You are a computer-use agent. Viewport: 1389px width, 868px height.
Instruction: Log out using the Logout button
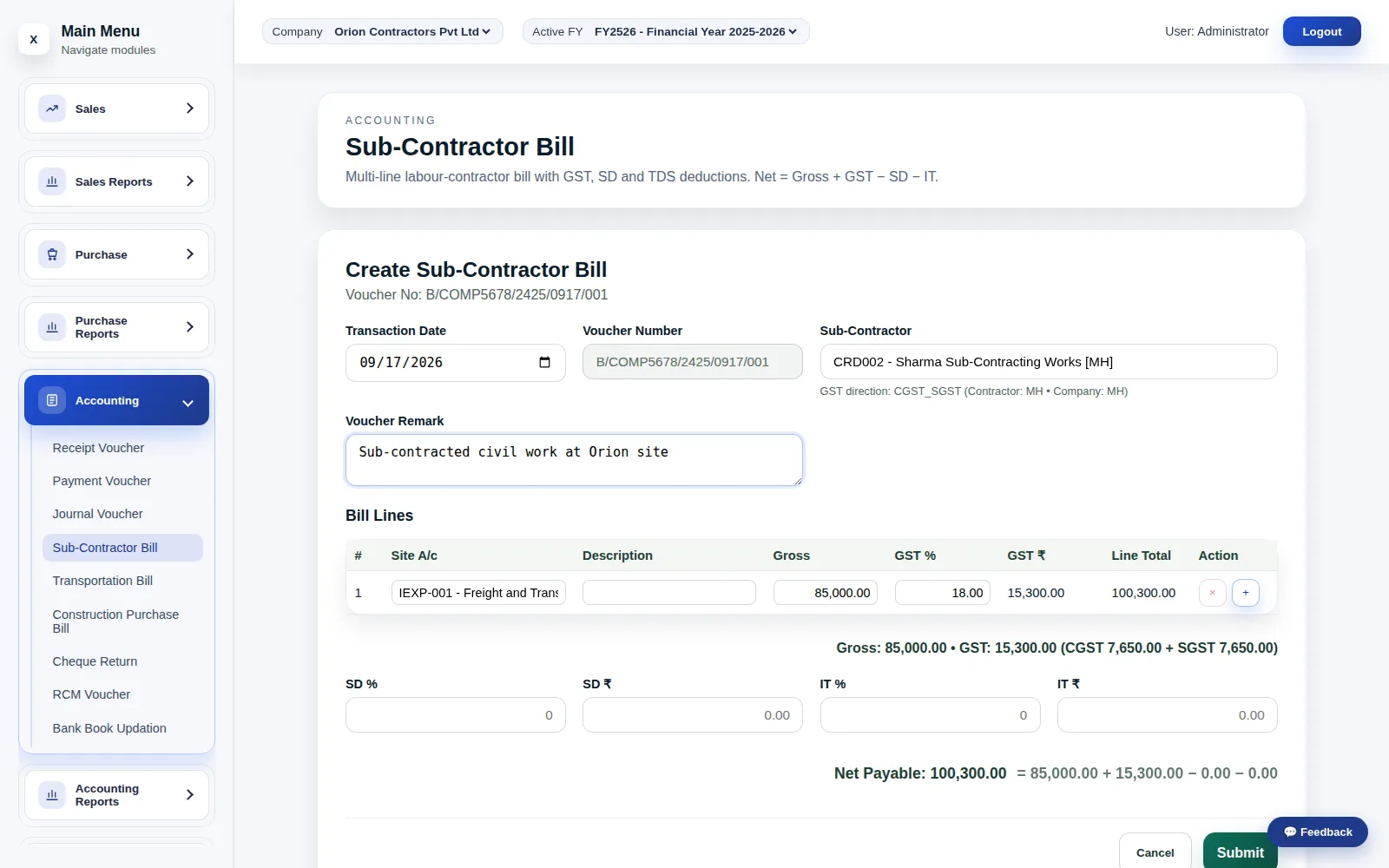(1321, 31)
